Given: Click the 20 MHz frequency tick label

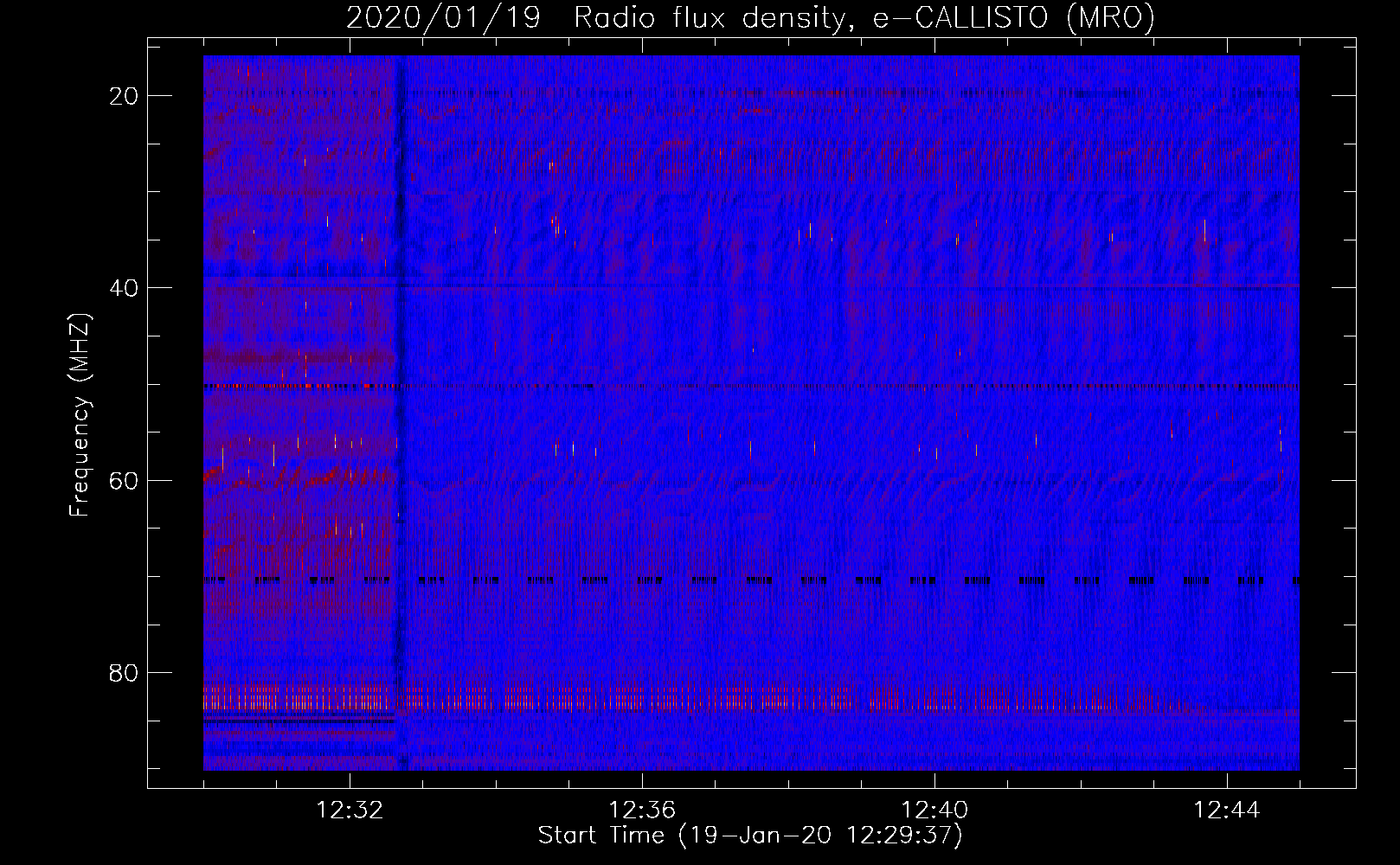Looking at the screenshot, I should click(125, 96).
